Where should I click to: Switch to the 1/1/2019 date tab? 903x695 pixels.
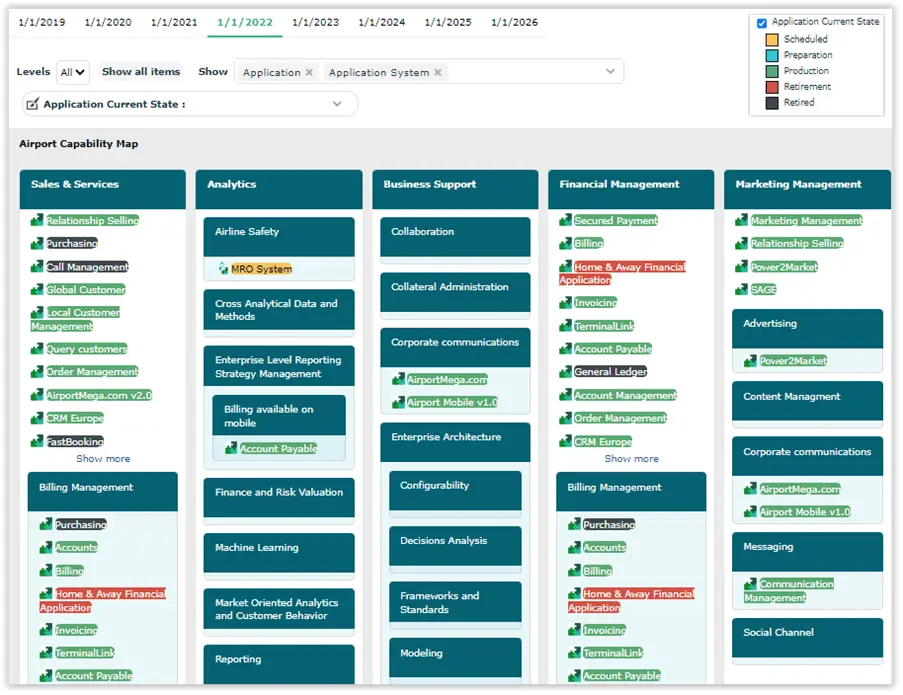42,22
